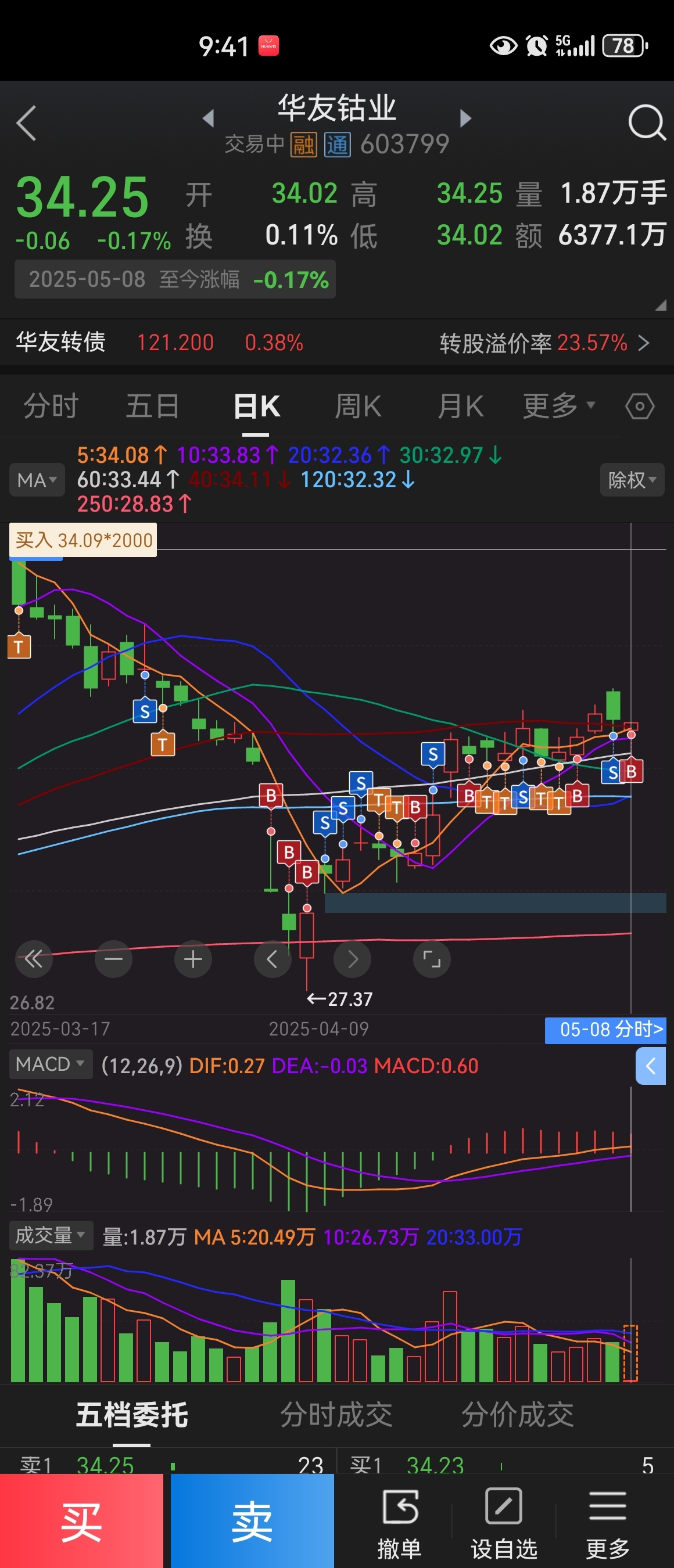Image resolution: width=674 pixels, height=1568 pixels.
Task: Tap the alarm icon in status bar
Action: click(536, 46)
